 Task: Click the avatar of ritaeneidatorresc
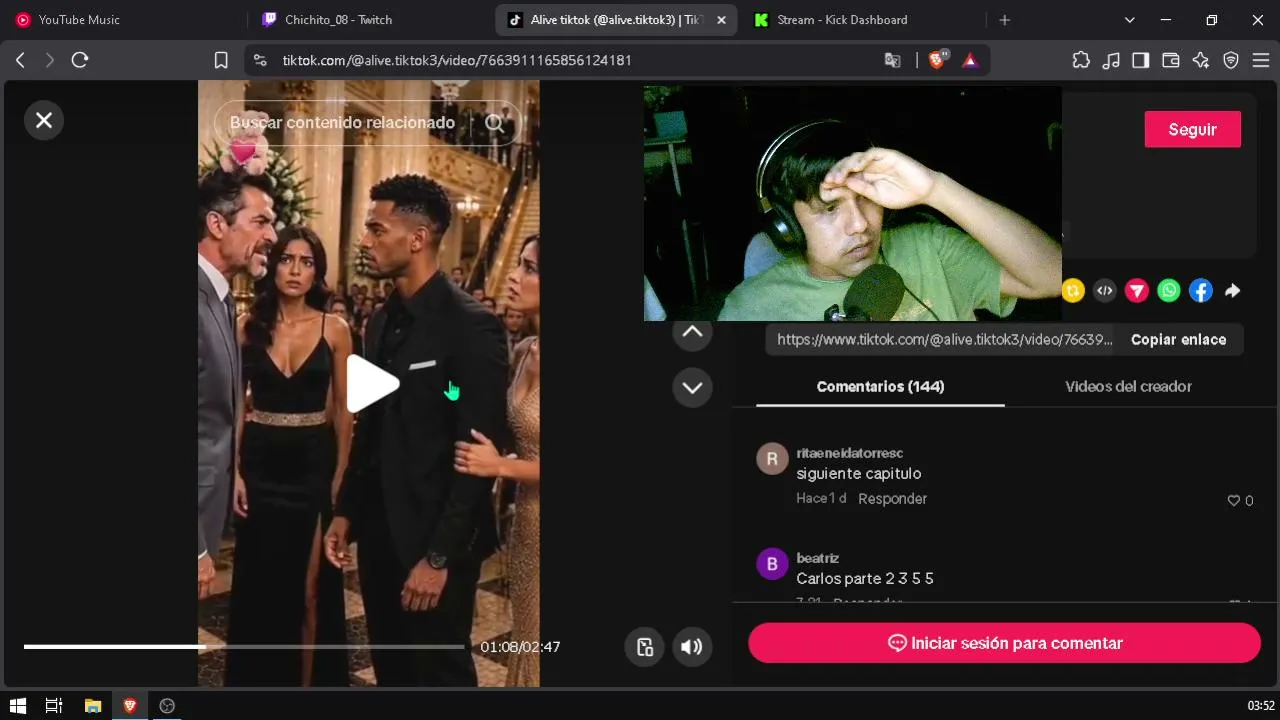[772, 459]
